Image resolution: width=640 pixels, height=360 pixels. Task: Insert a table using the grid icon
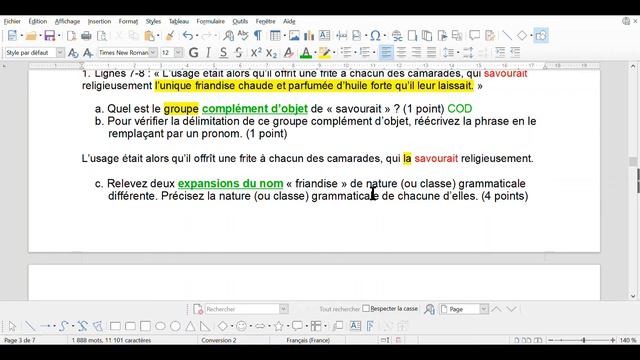[275, 36]
